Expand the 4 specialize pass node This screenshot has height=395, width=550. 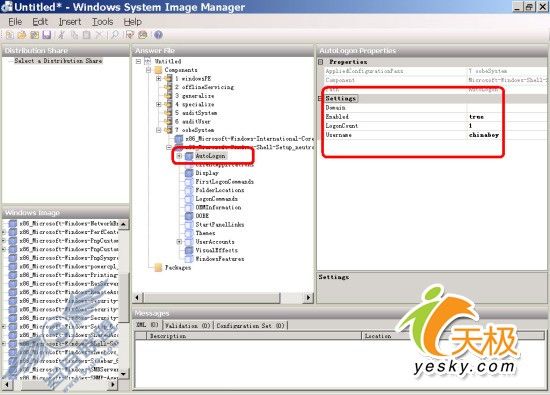159,104
